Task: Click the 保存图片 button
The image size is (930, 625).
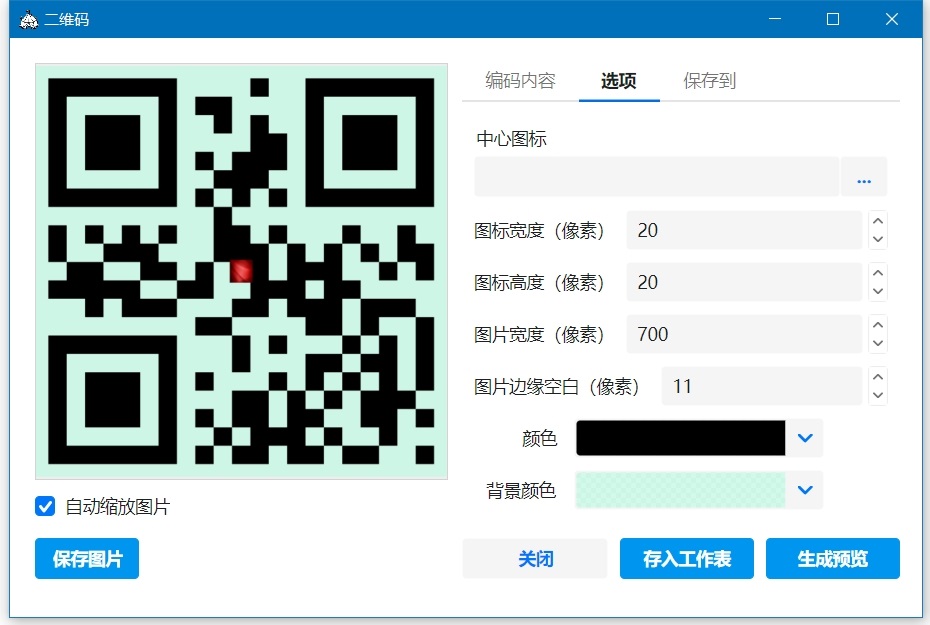Action: pos(87,559)
